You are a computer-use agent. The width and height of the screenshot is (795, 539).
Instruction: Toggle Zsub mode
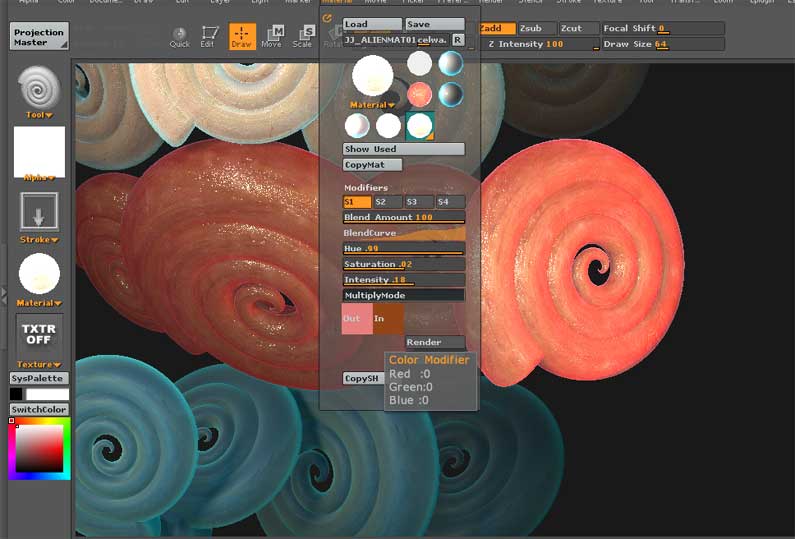(x=537, y=28)
